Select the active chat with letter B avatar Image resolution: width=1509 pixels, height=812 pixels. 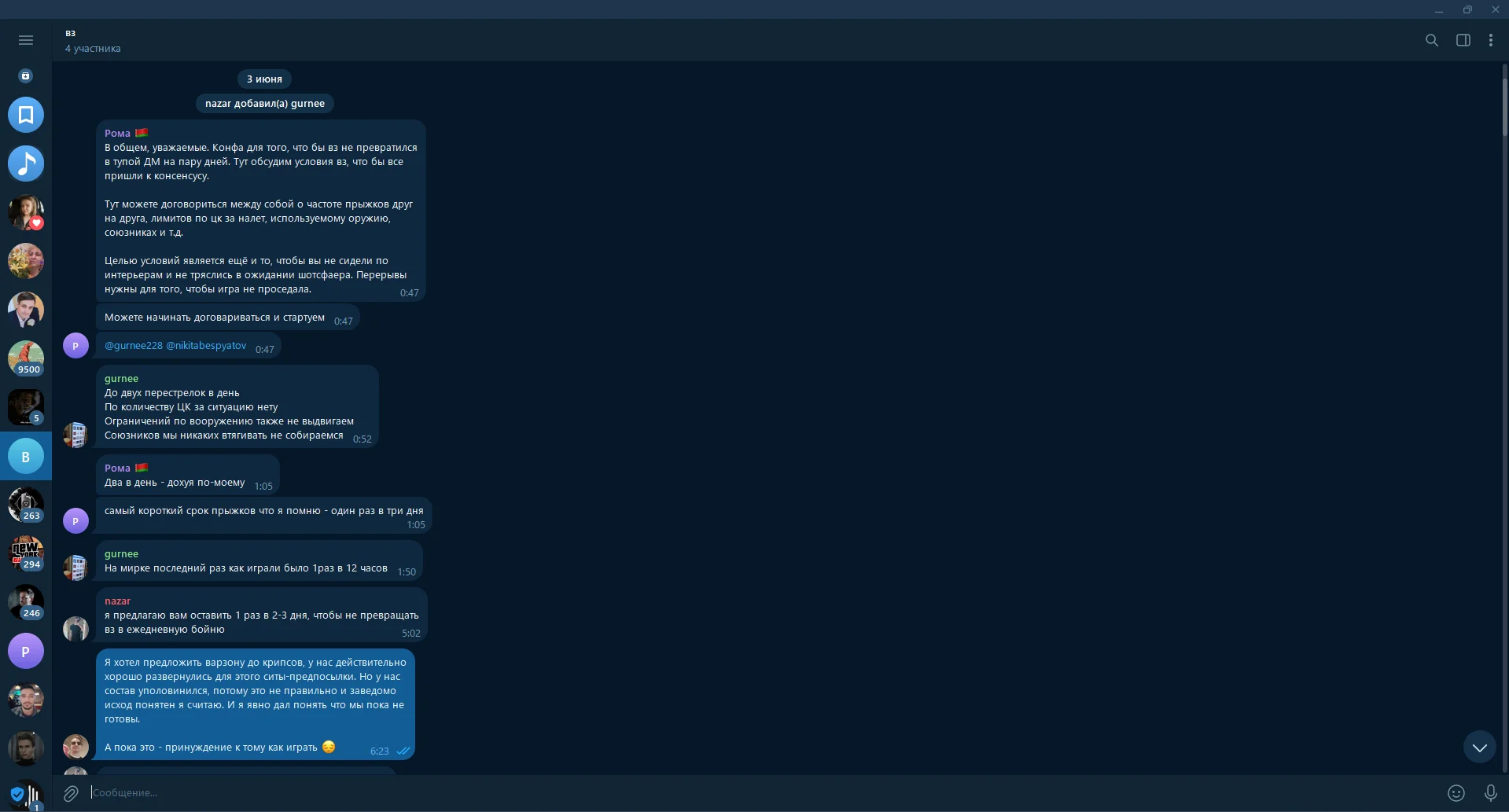point(26,456)
